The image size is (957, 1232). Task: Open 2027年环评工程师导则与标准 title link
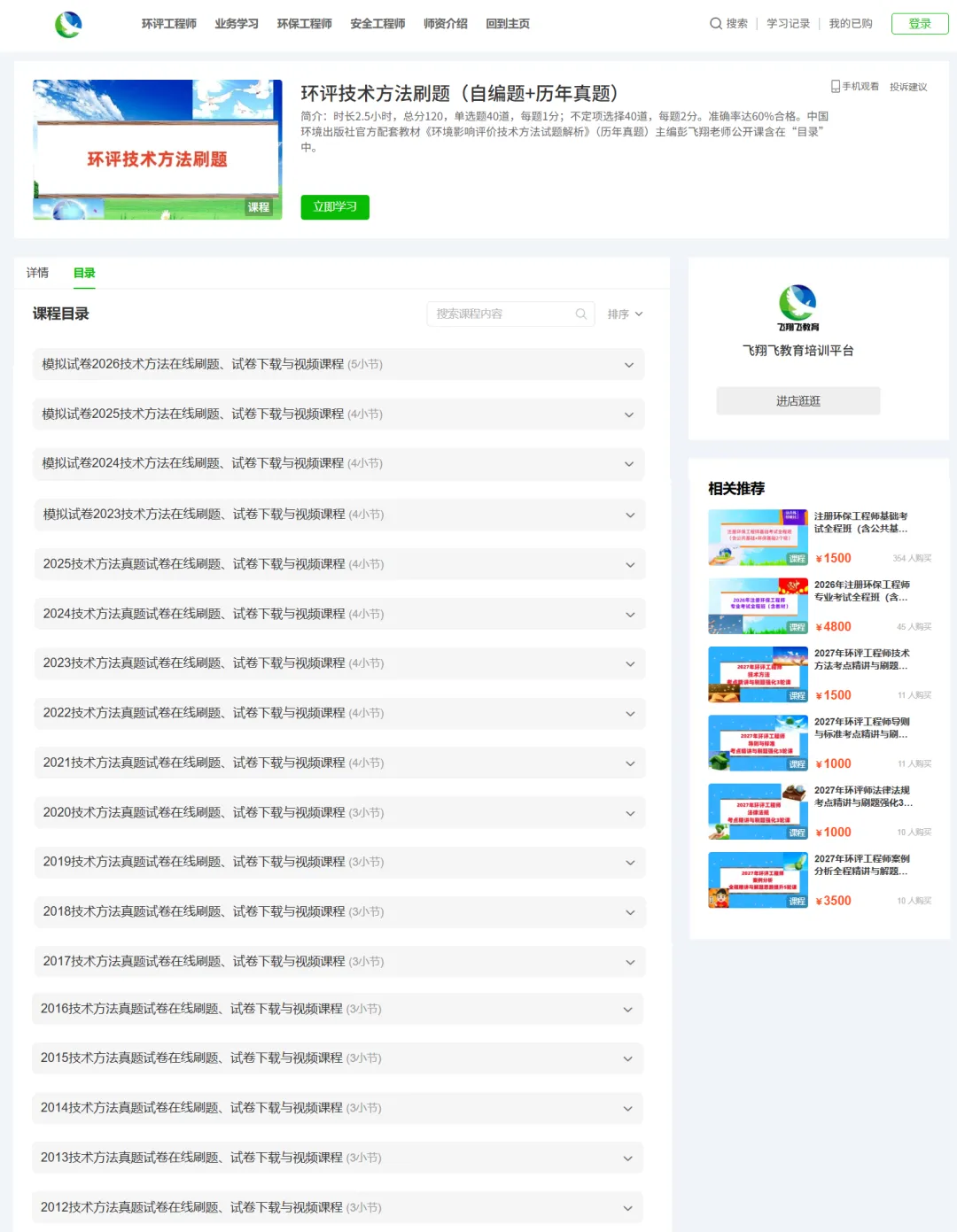[862, 728]
